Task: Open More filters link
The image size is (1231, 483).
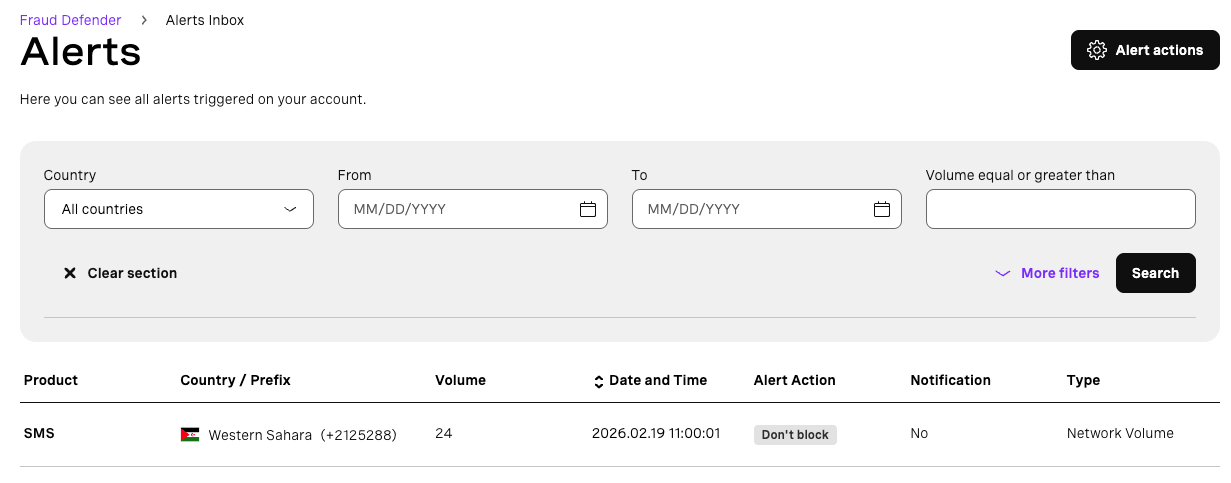Action: (1060, 273)
